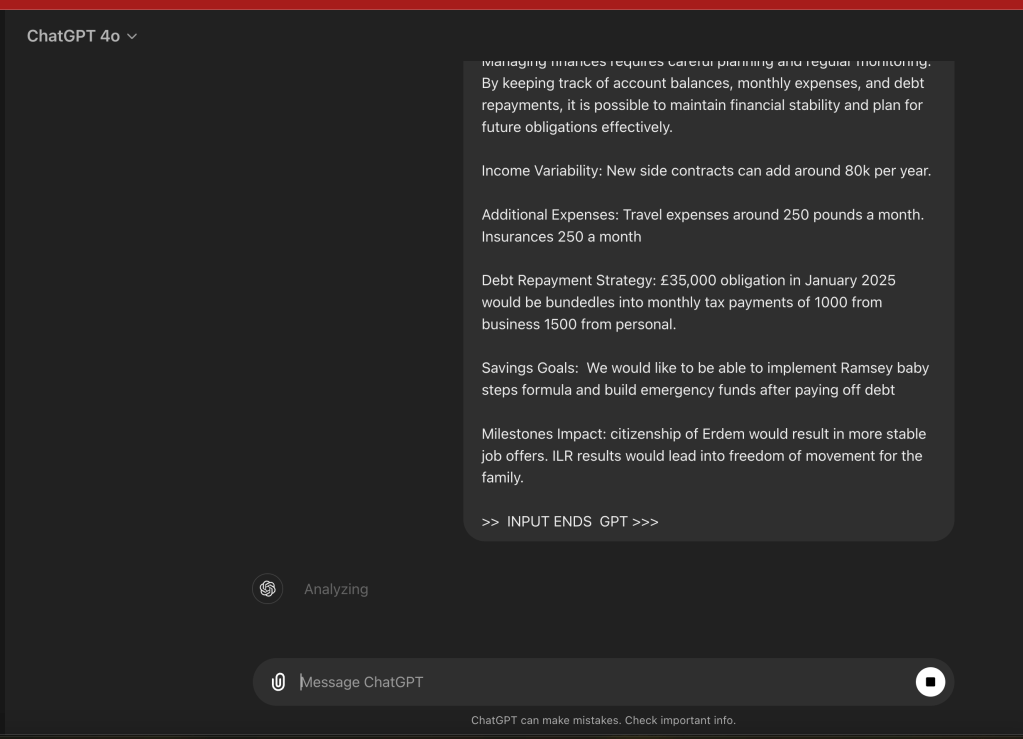Open the ChatGPT 4o model dropdown

[x=82, y=36]
